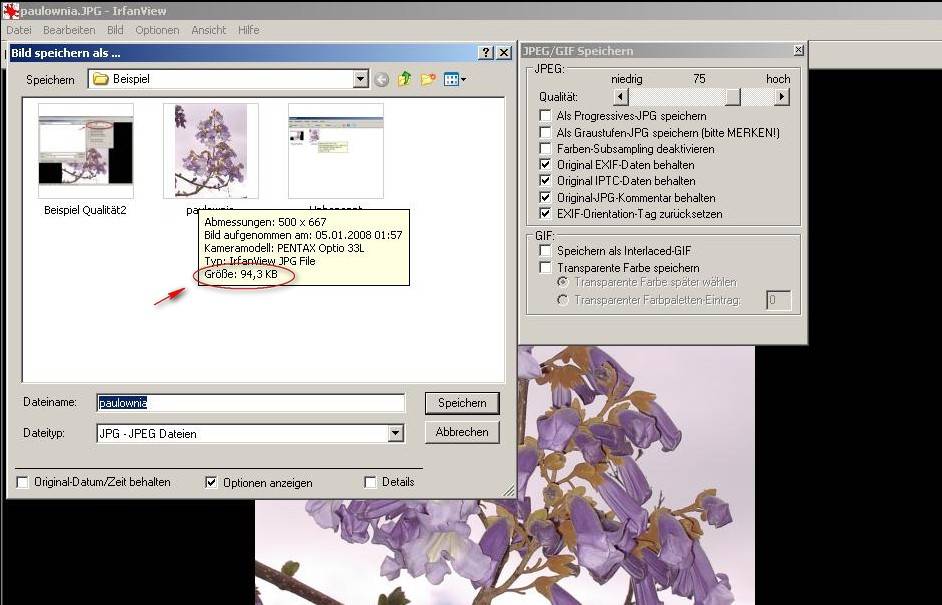This screenshot has height=605, width=942.
Task: Click quality slider right arrow
Action: click(x=781, y=97)
